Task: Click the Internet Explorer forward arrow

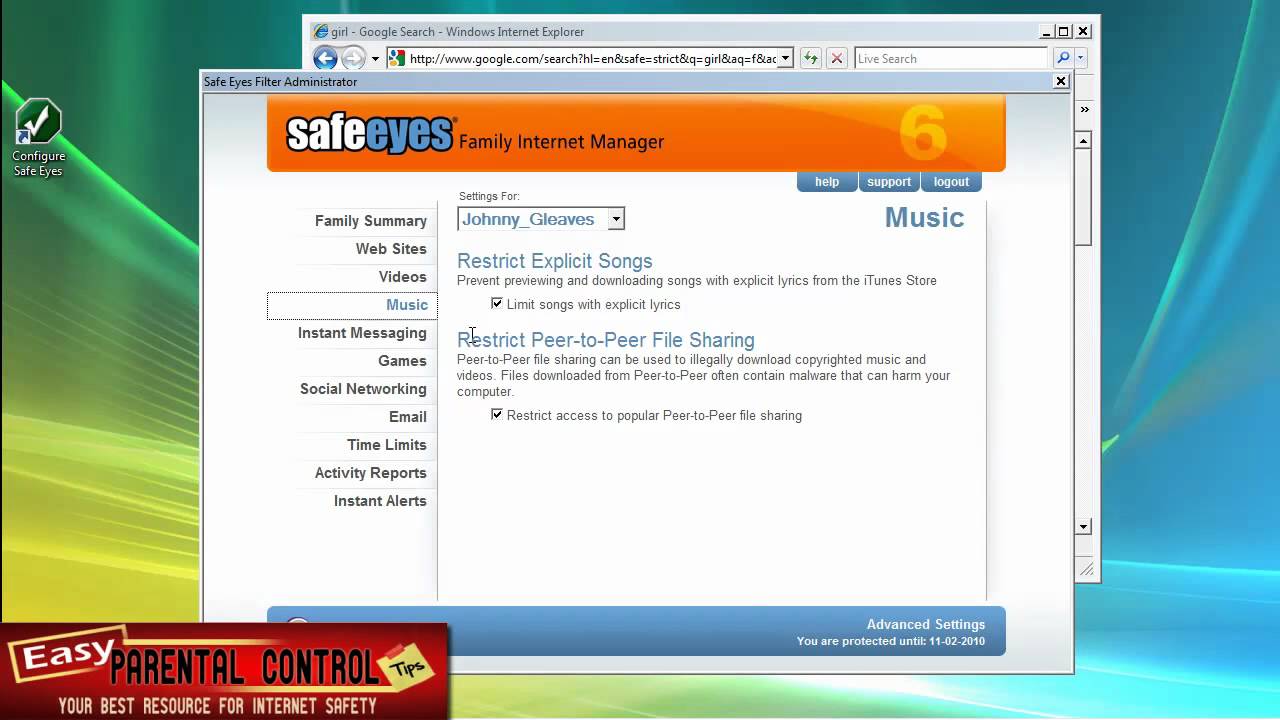Action: point(353,58)
